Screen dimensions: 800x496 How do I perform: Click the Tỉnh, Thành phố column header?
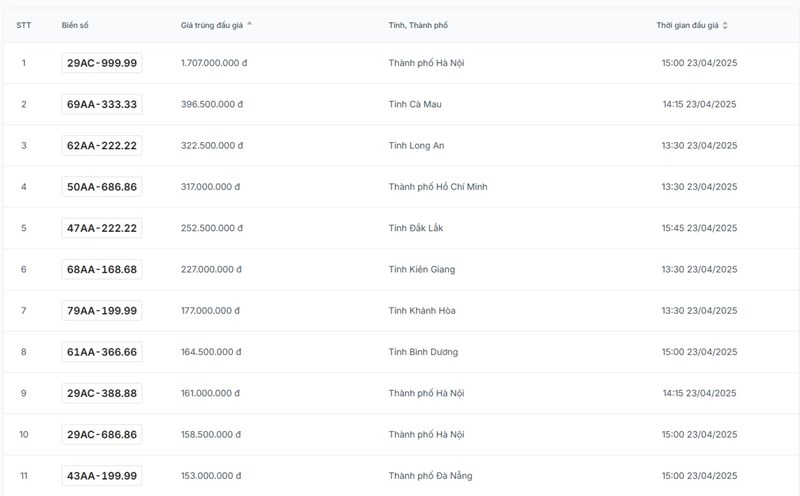421,25
